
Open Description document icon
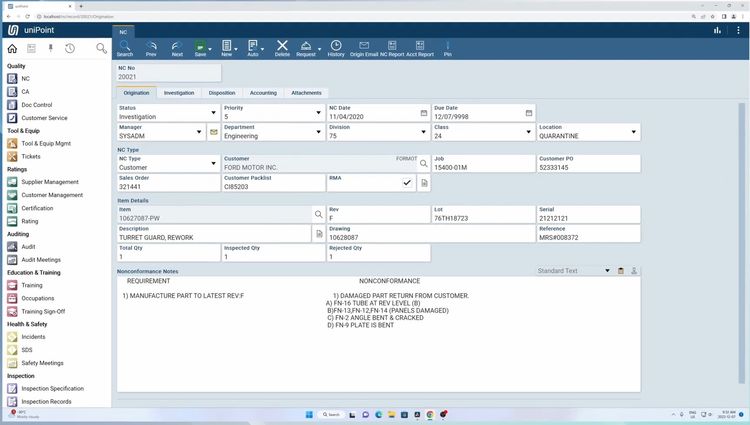(x=319, y=234)
